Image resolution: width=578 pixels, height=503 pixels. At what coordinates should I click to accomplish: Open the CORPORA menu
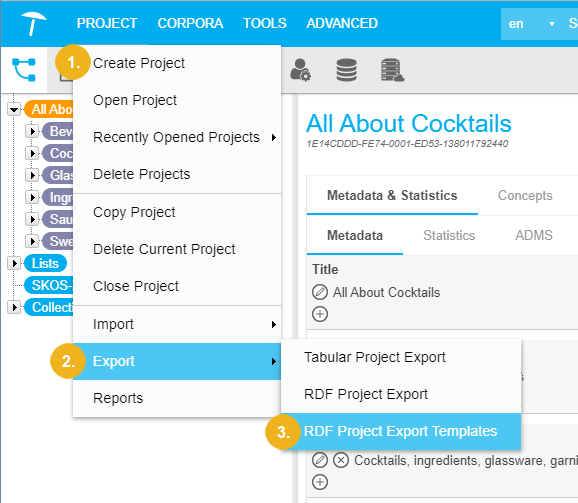(190, 23)
